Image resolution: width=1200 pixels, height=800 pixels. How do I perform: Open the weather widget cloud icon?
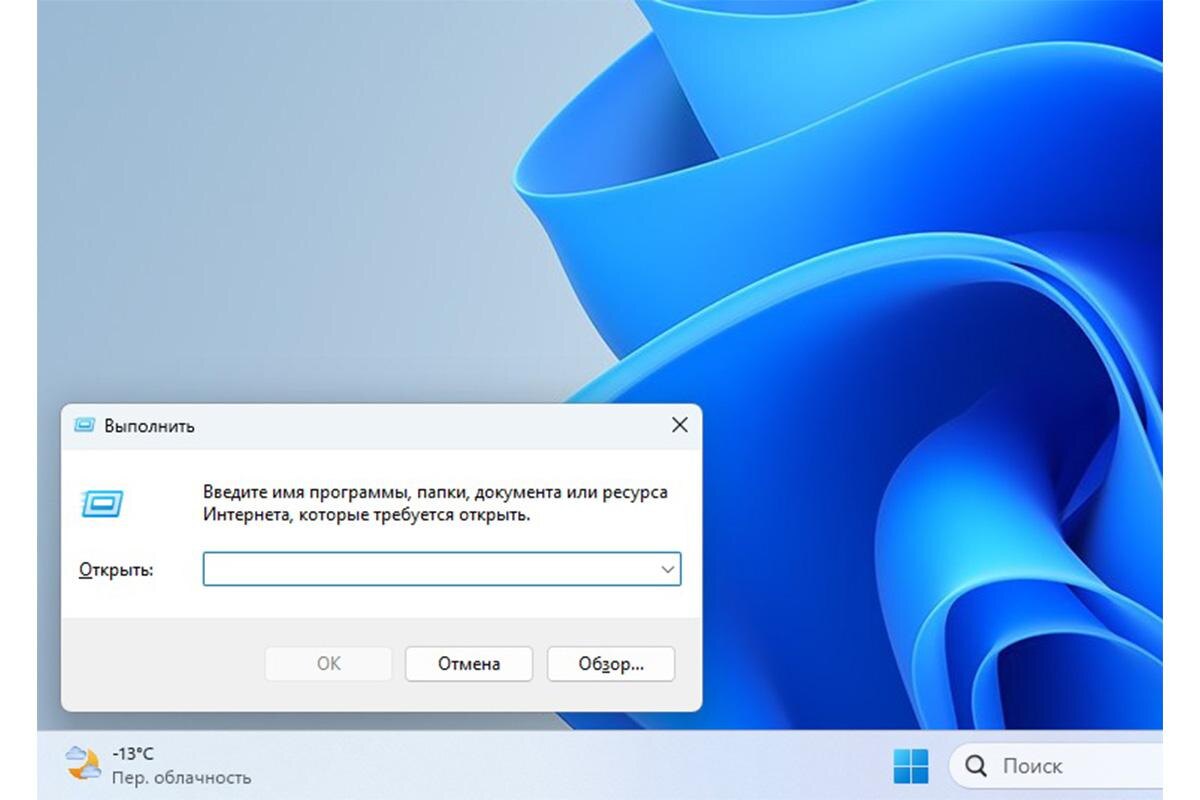point(83,764)
